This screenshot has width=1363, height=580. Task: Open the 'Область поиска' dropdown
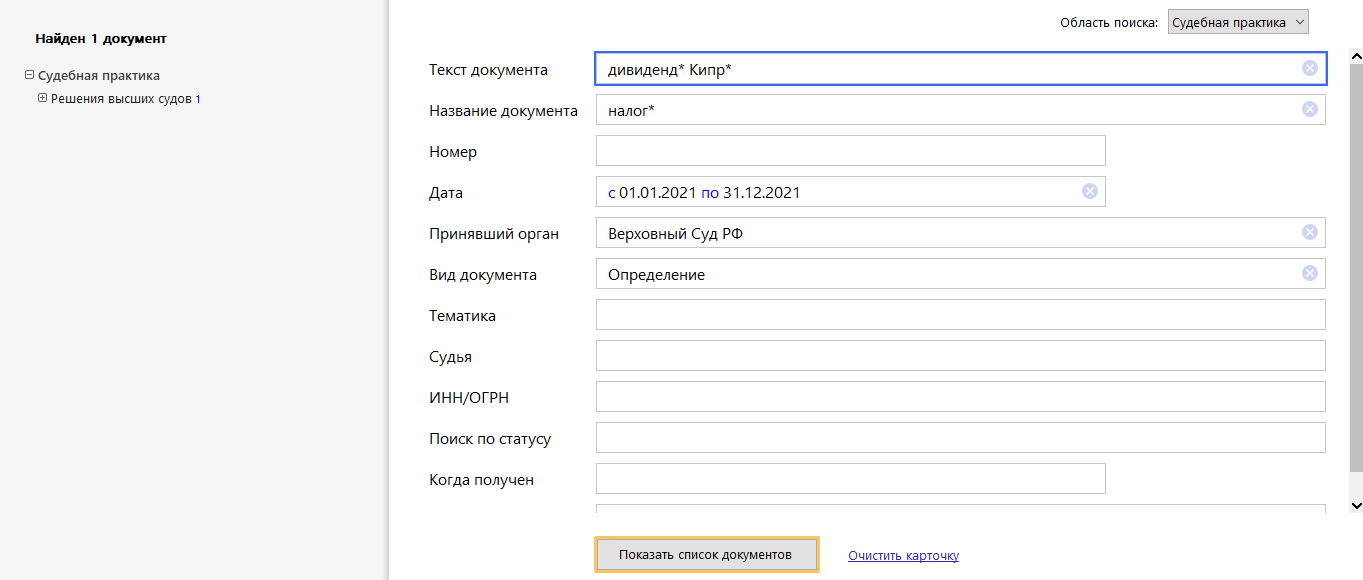point(1238,22)
